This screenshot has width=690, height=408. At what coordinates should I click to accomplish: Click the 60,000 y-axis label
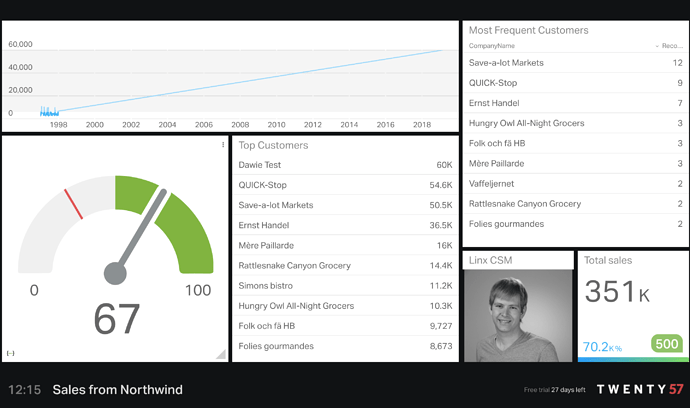pos(20,44)
